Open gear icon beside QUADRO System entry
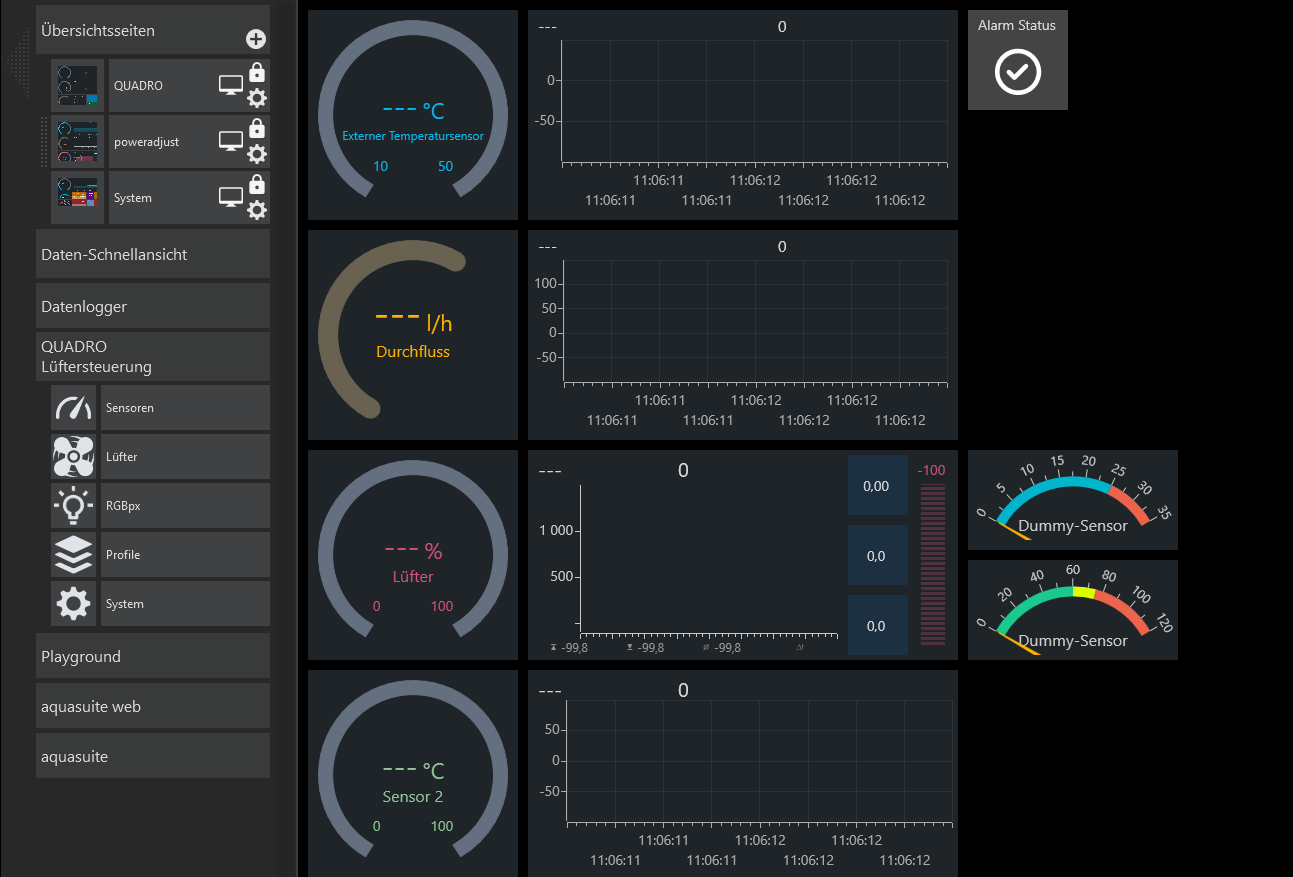The width and height of the screenshot is (1293, 877). [73, 604]
